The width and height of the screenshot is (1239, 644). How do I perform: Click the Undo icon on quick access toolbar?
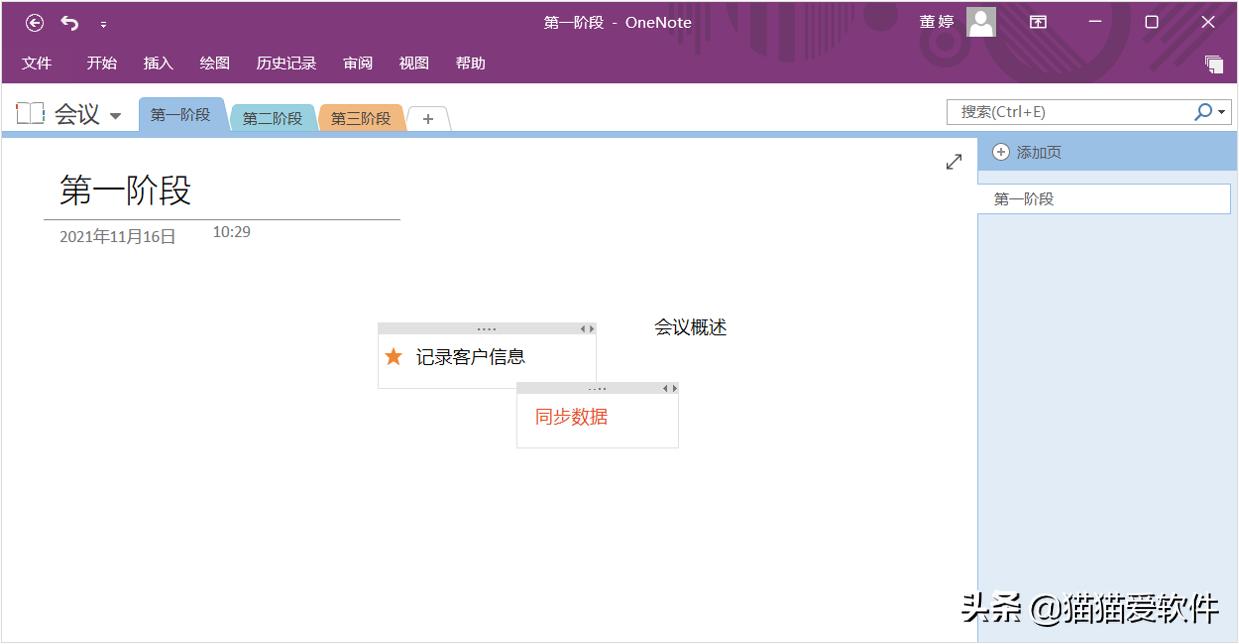[x=68, y=22]
